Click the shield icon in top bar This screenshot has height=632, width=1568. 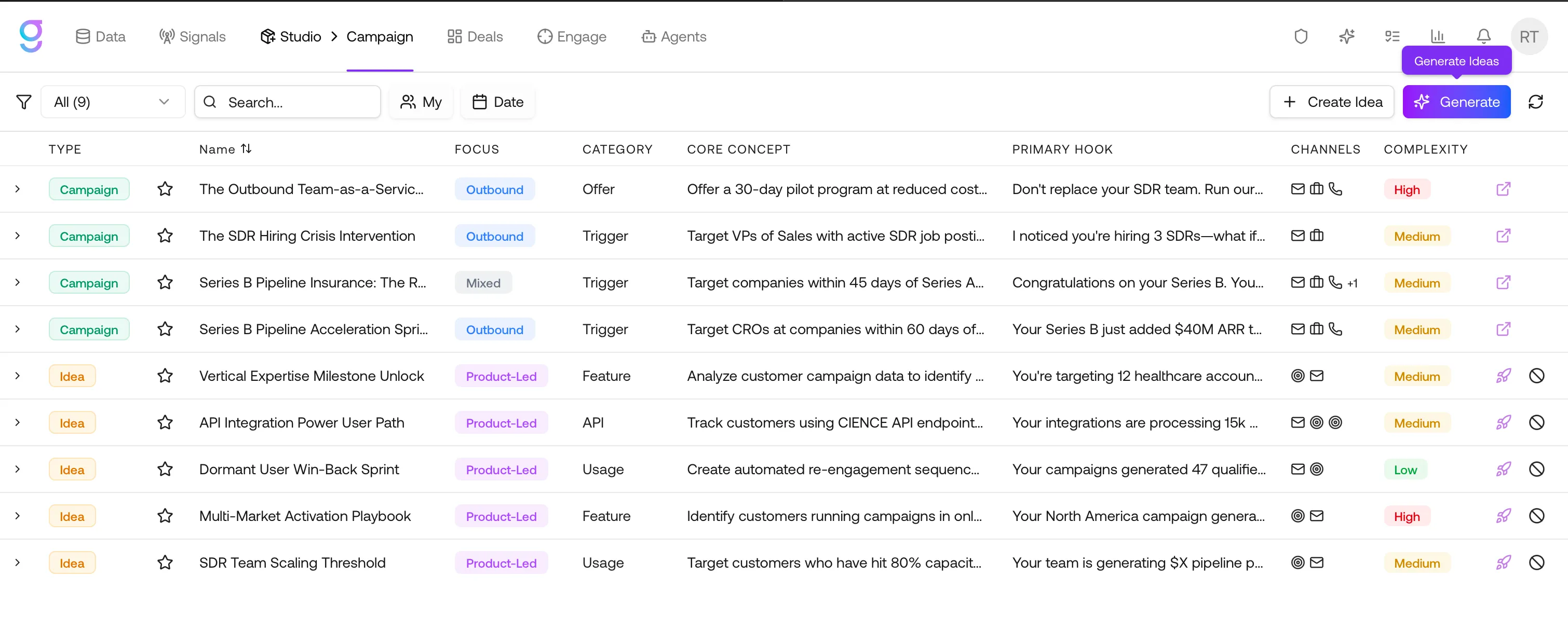(x=1301, y=36)
